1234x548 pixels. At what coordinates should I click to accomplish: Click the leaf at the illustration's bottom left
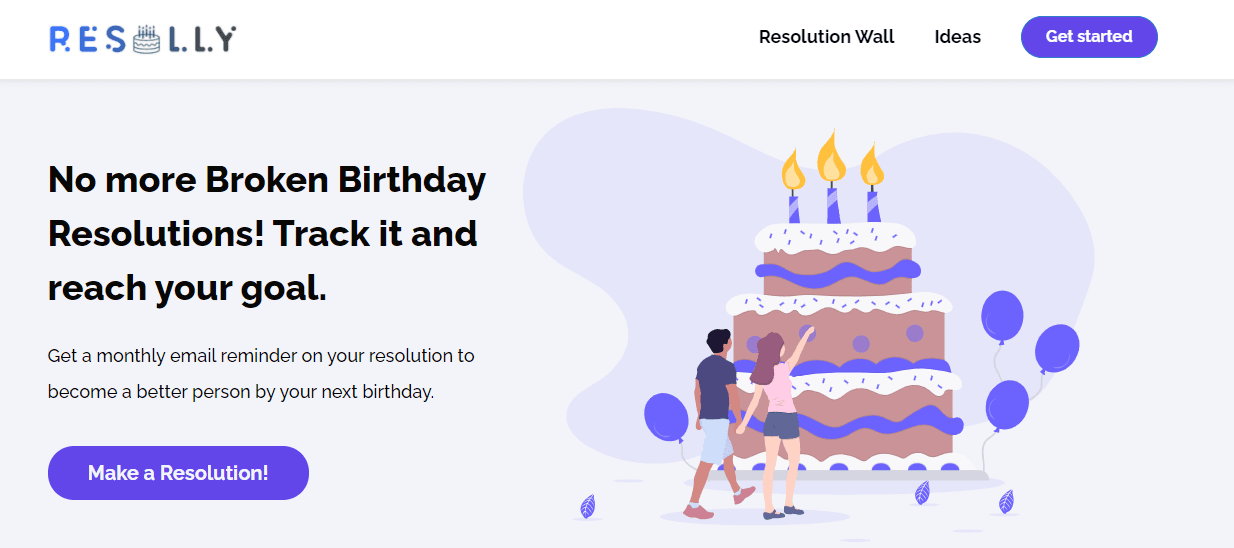tap(588, 506)
